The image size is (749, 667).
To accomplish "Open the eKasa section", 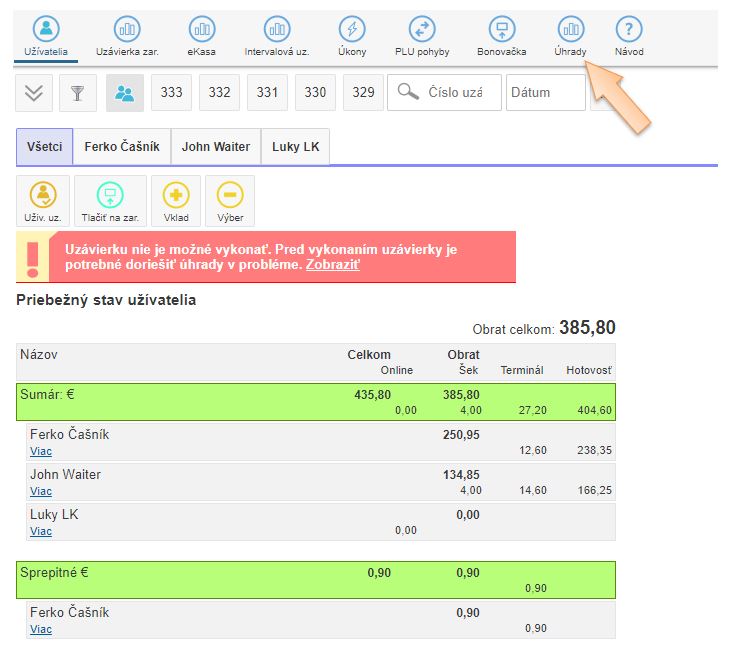I will 201,30.
